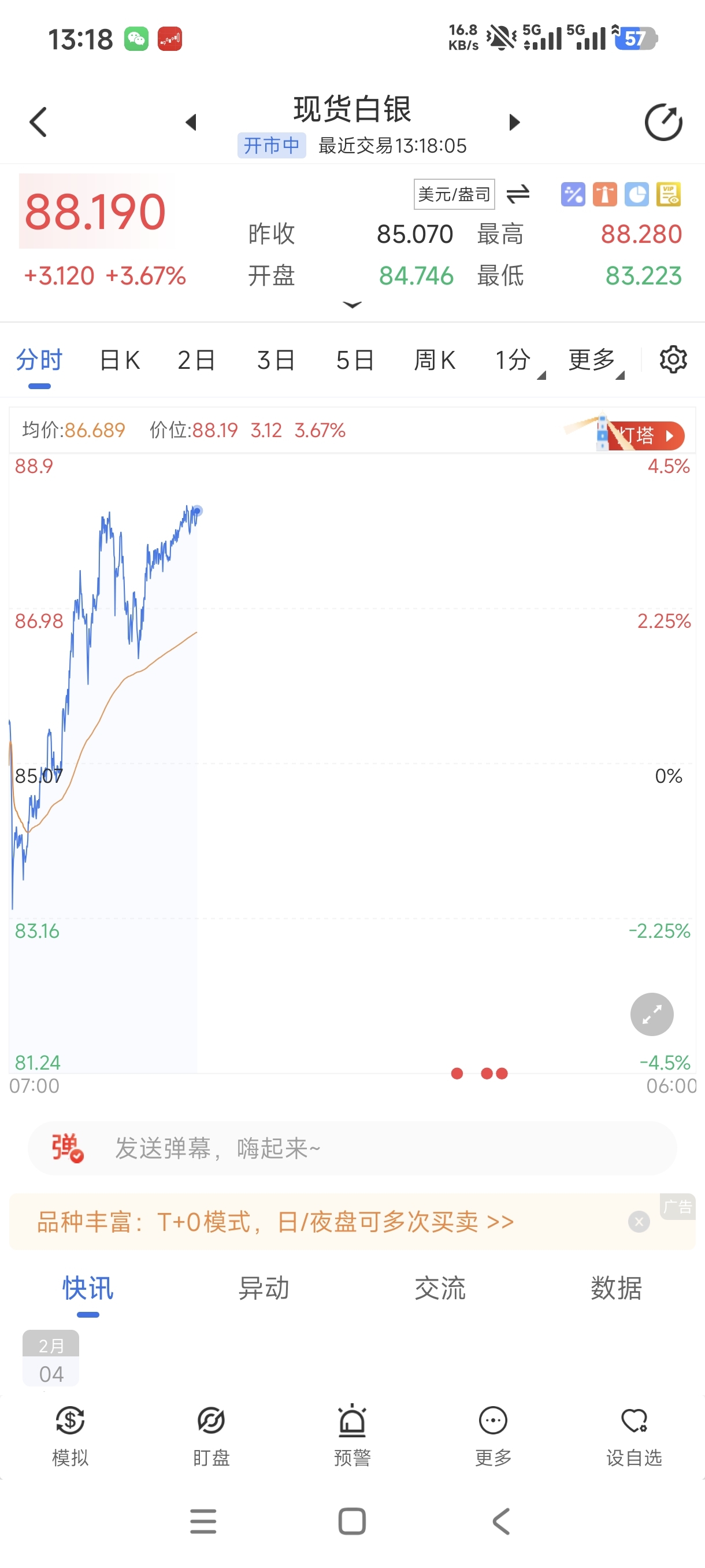Open the purple percent tool icon
705x1568 pixels.
573,195
